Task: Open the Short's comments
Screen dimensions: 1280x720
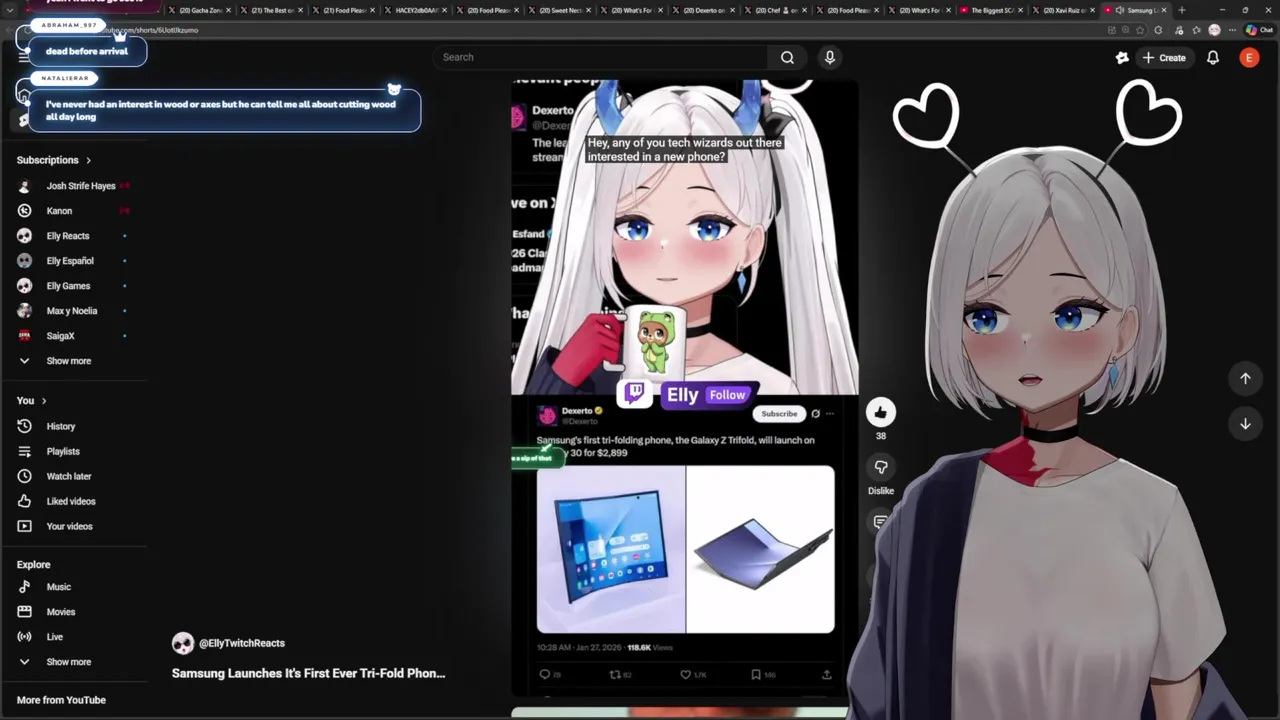Action: pos(880,521)
